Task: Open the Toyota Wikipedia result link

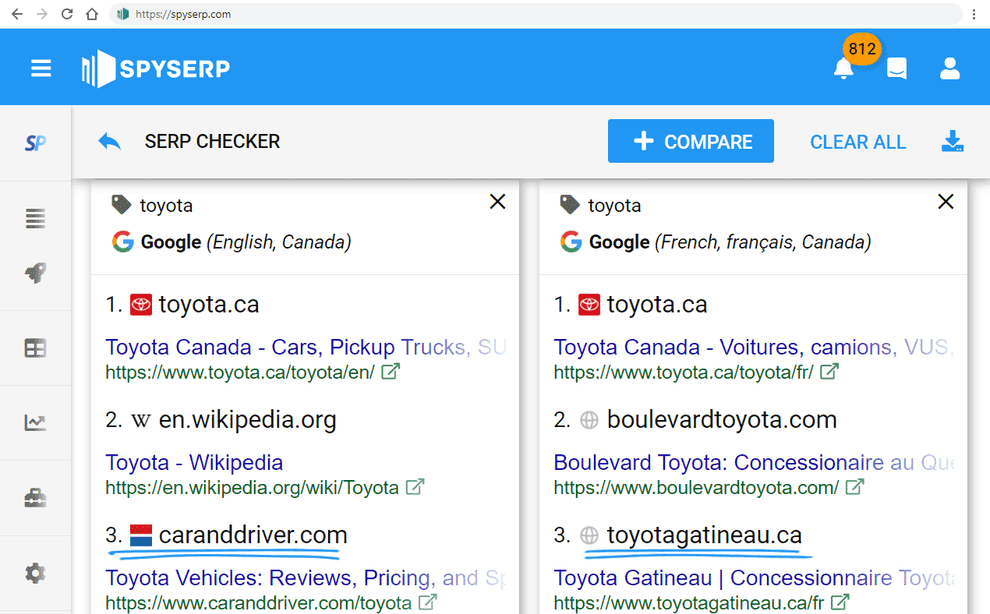Action: pos(193,462)
